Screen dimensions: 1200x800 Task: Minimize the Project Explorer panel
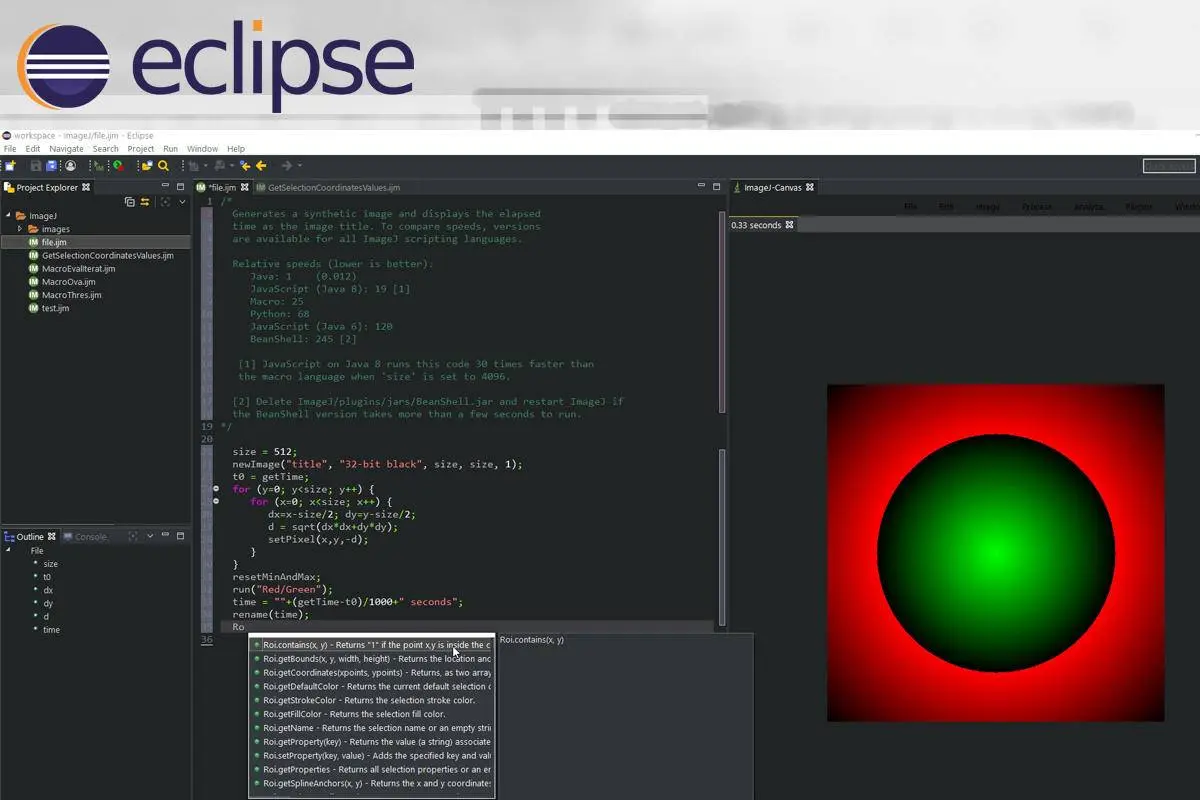[165, 186]
